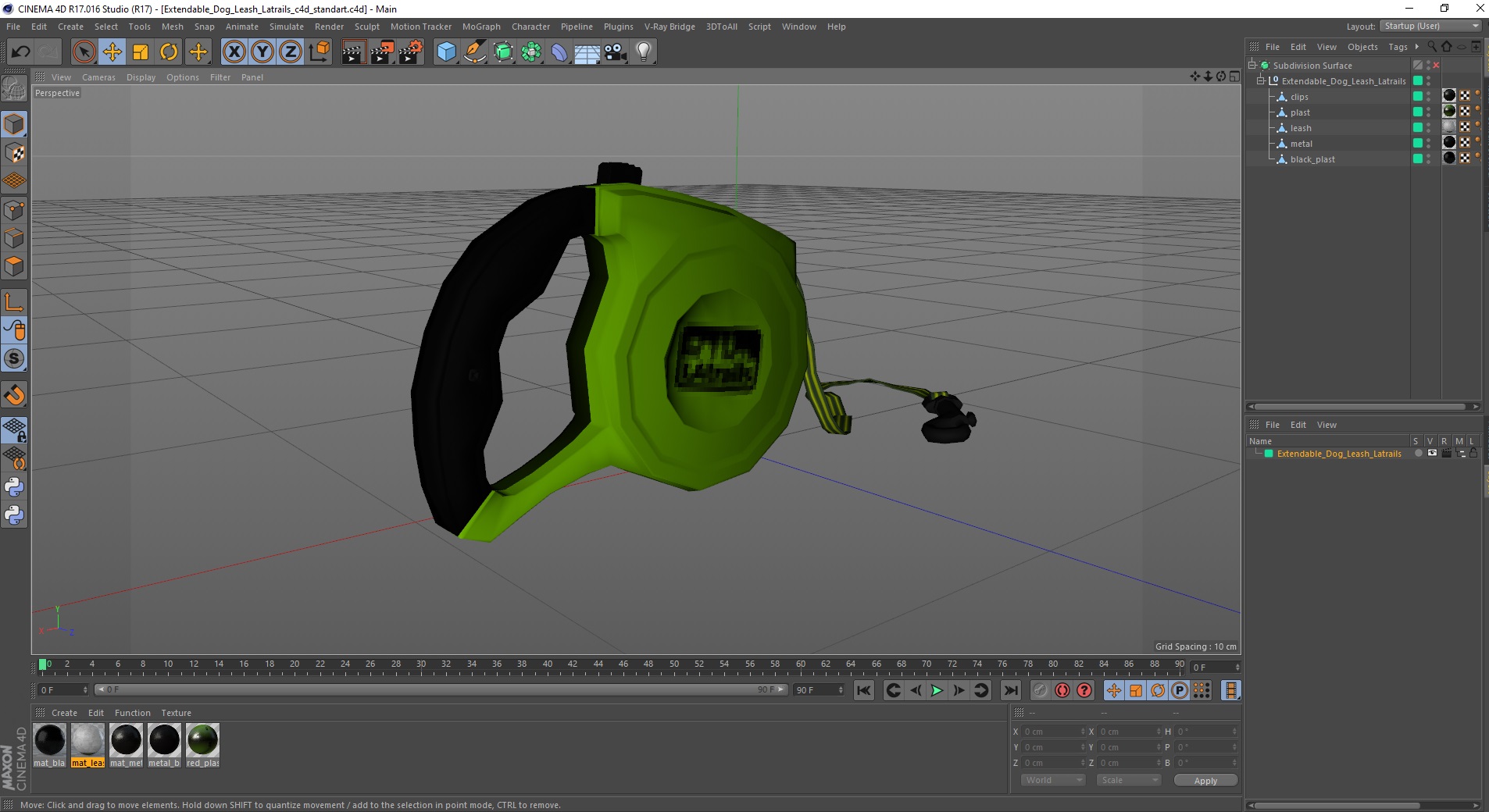Open material manager Texture menu

[176, 713]
